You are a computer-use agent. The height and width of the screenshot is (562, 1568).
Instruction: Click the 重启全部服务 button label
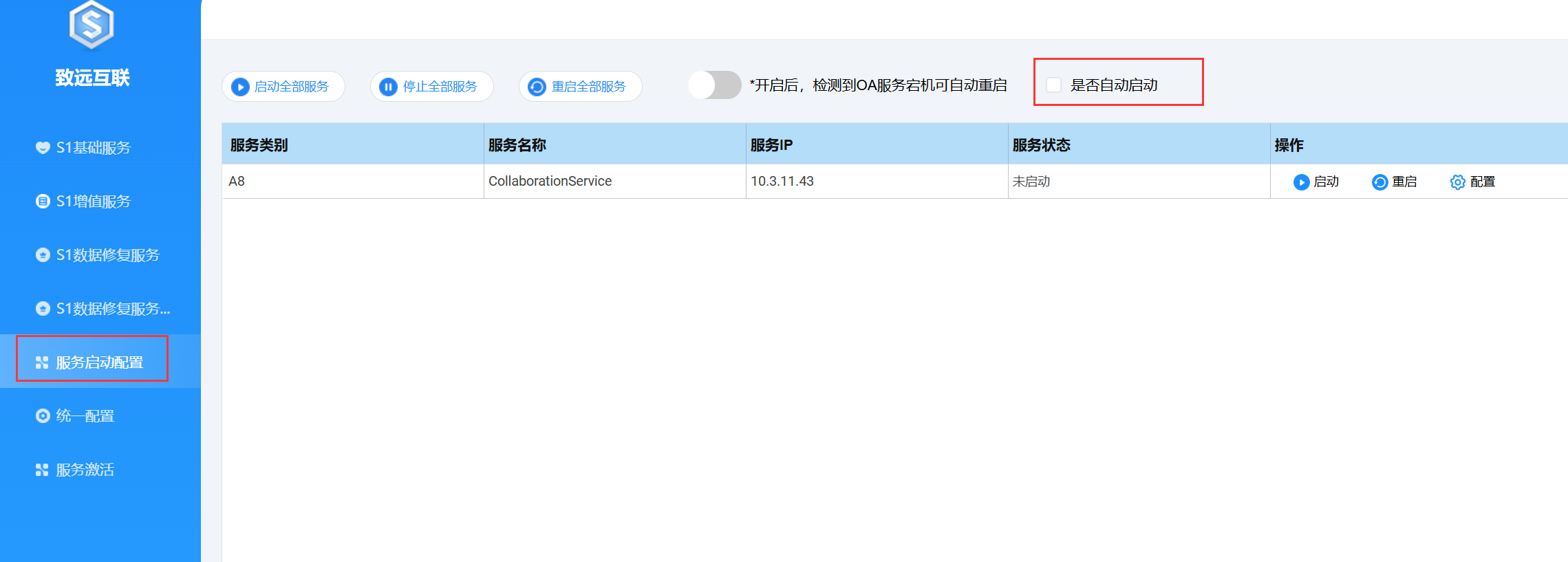589,87
